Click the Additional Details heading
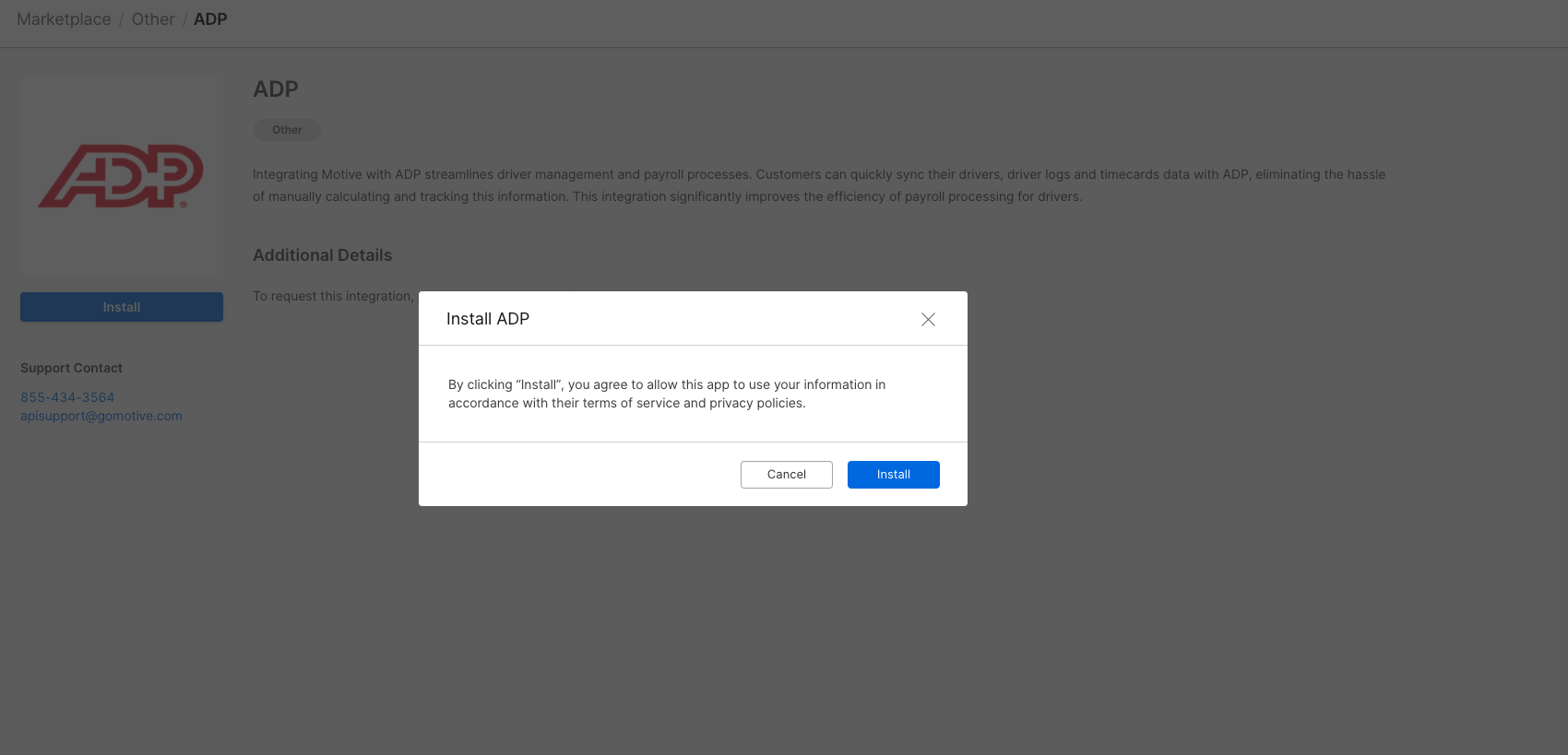This screenshot has width=1568, height=755. point(323,255)
